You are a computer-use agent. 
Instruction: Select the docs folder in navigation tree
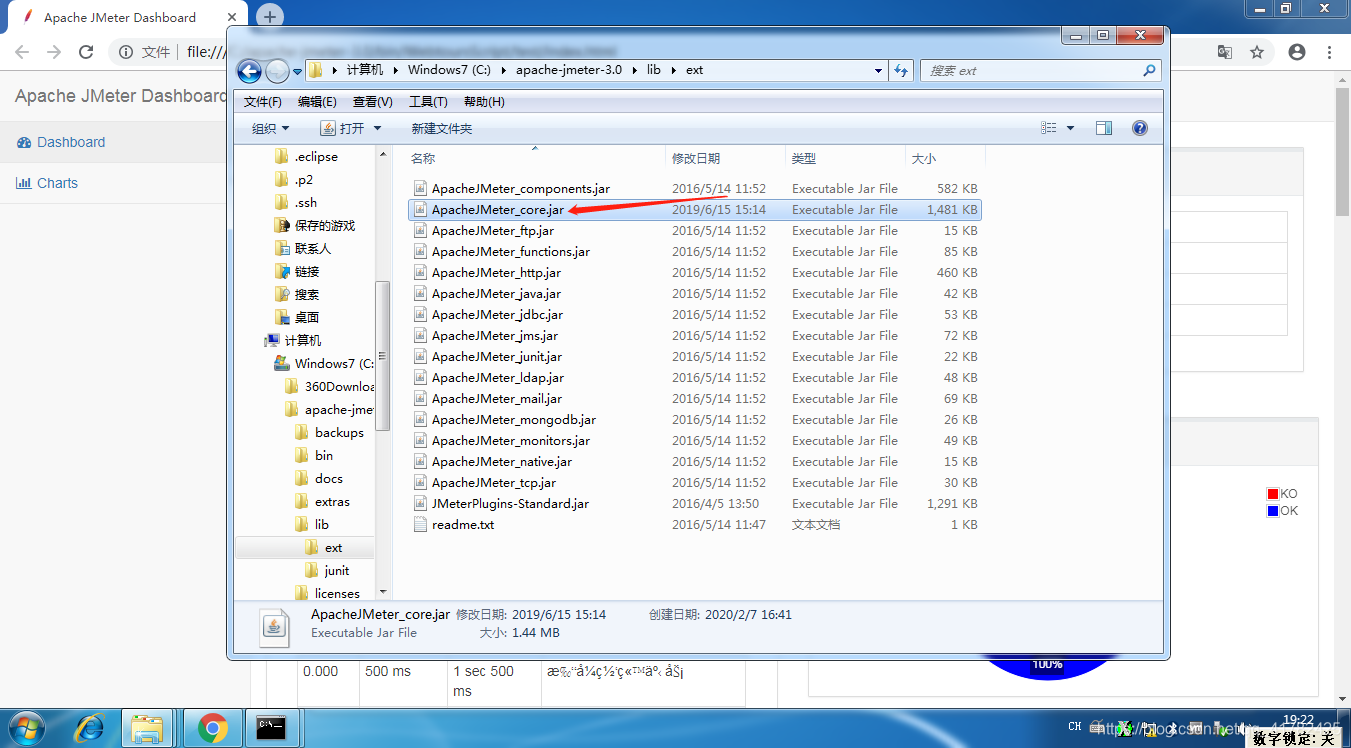329,478
